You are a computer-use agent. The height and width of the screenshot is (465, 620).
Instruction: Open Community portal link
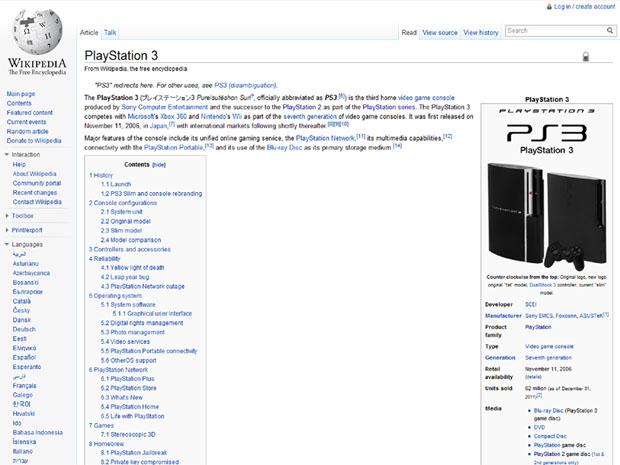click(37, 183)
